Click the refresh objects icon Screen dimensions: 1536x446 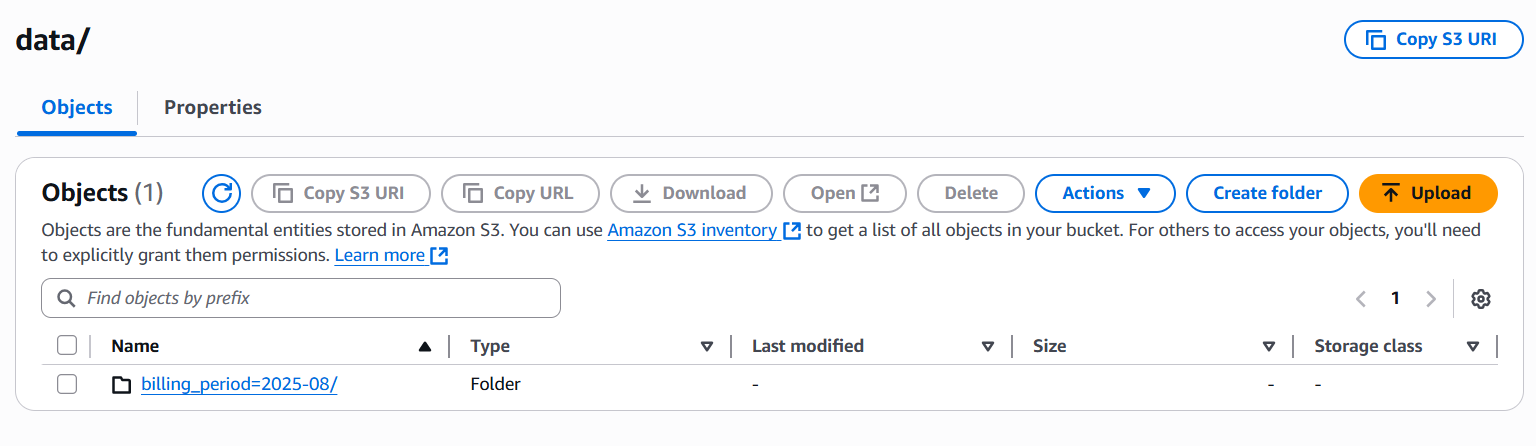pos(222,193)
